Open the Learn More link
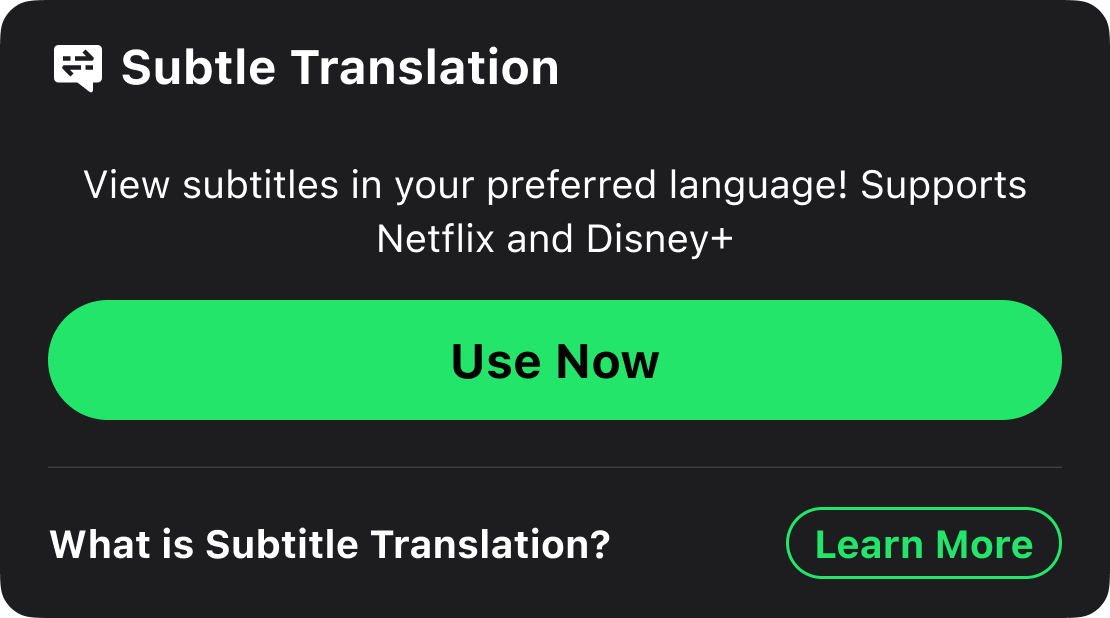This screenshot has width=1110, height=618. (x=923, y=544)
